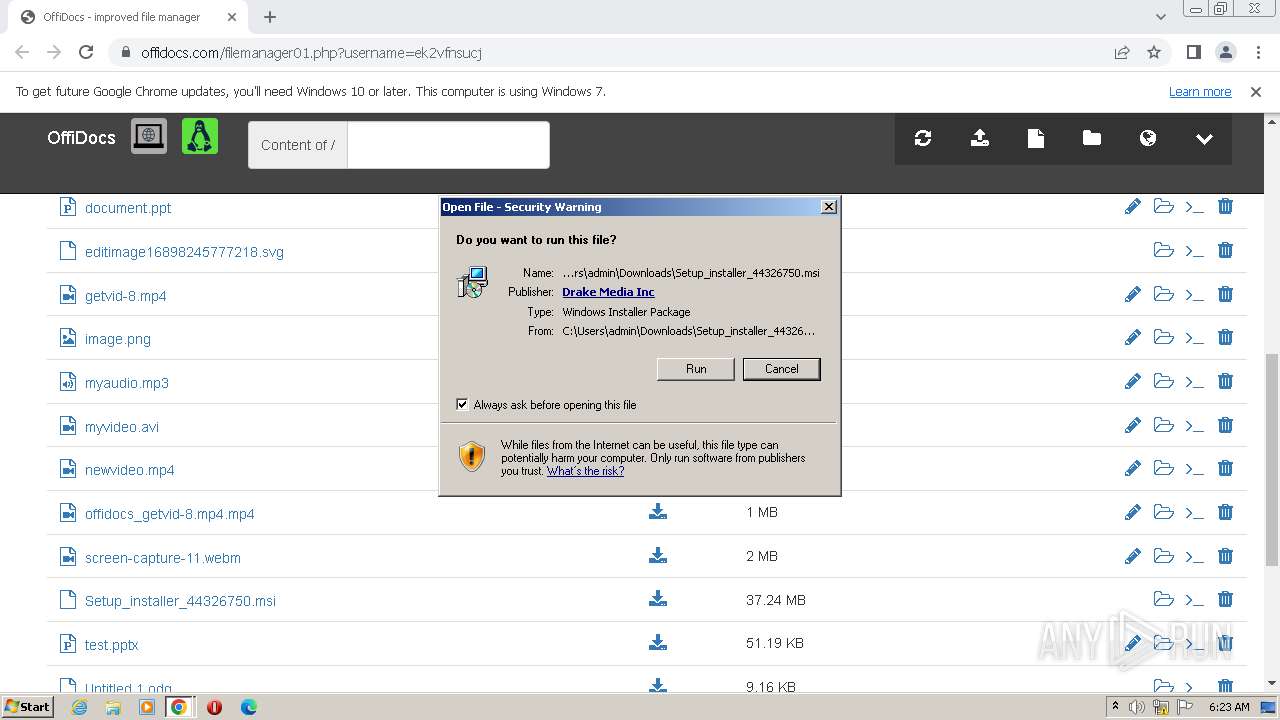1280x720 pixels.
Task: Delete Setup_installer_44326750.msi with trash icon
Action: pyautogui.click(x=1225, y=599)
